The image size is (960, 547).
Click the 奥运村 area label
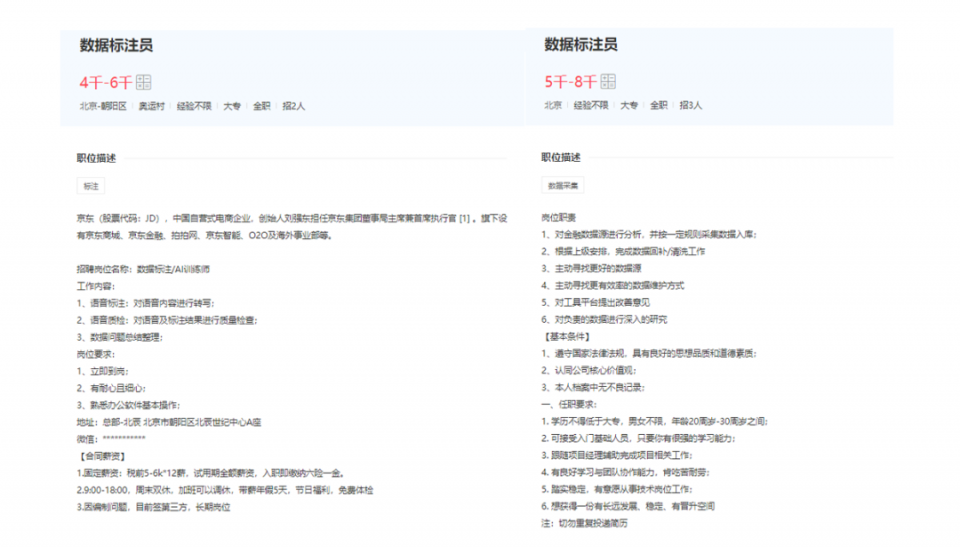pos(151,107)
